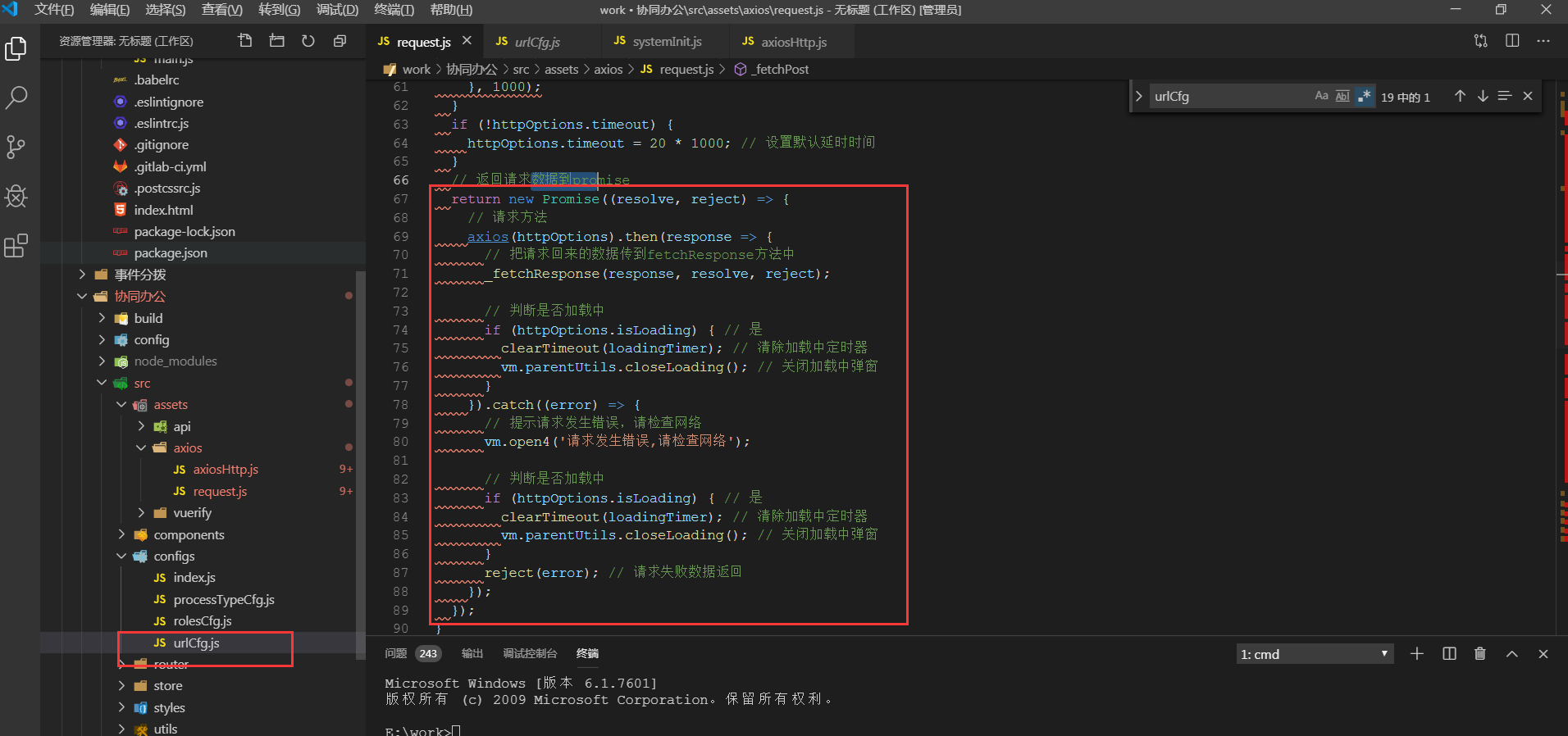
Task: Click the find input containing urlCfg
Action: 1230,96
